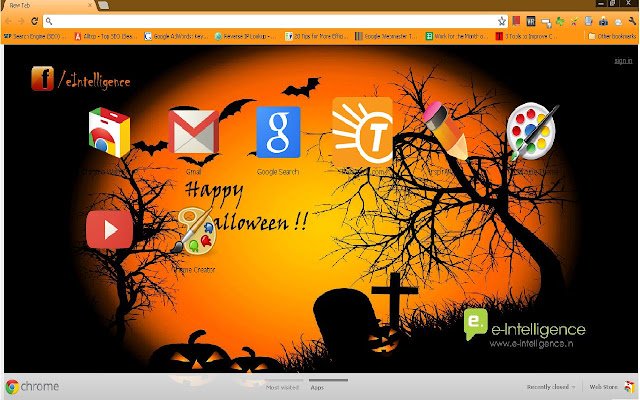Click the white cloud extension icon
Screen dimensions: 640x400
point(618,21)
